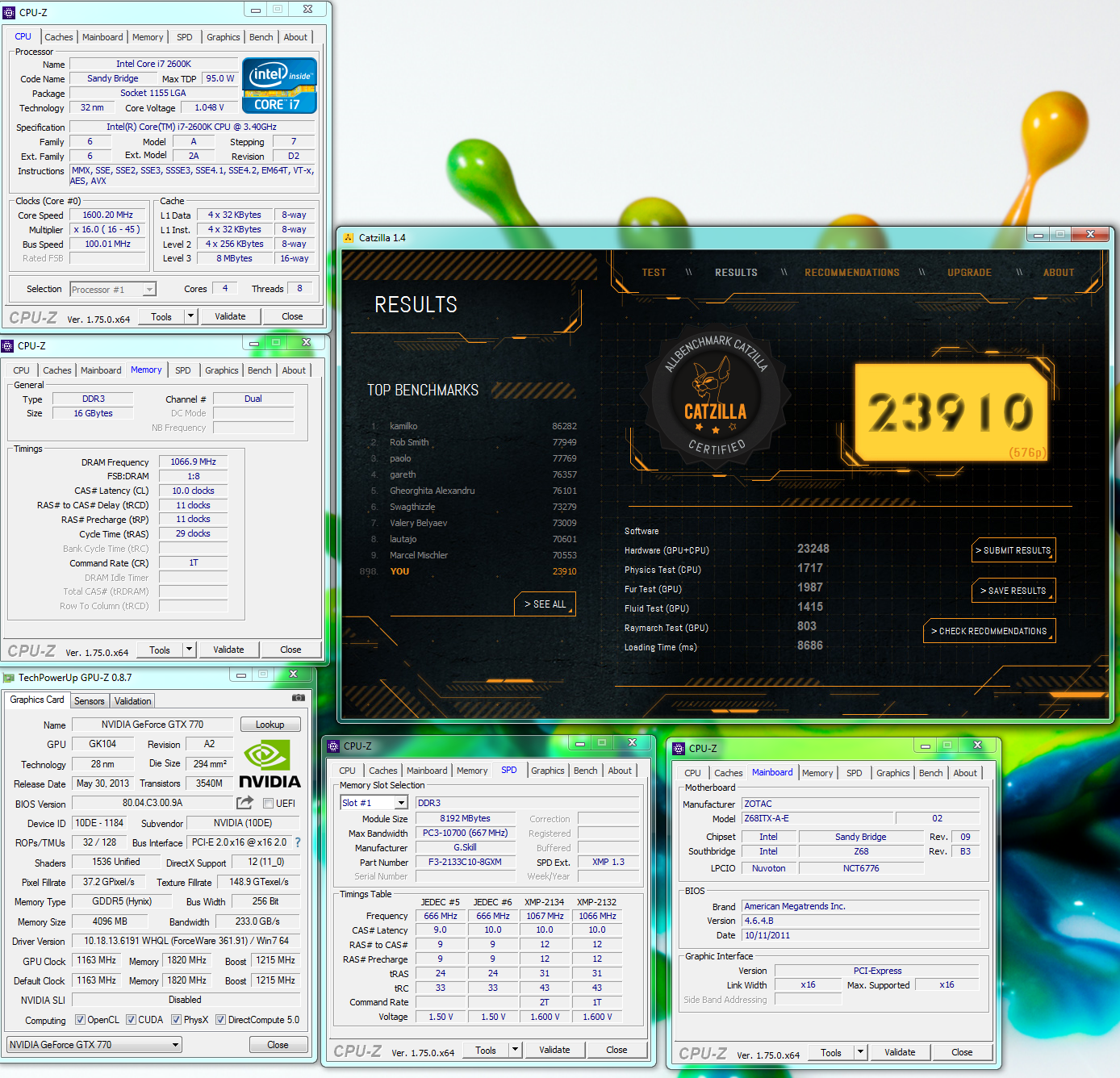Toggle the CUDA computing checkbox
Viewport: 1120px width, 1078px height.
[131, 1020]
